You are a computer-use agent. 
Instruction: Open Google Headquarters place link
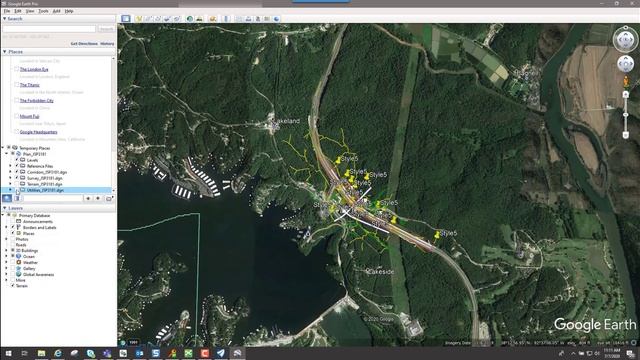[x=38, y=132]
